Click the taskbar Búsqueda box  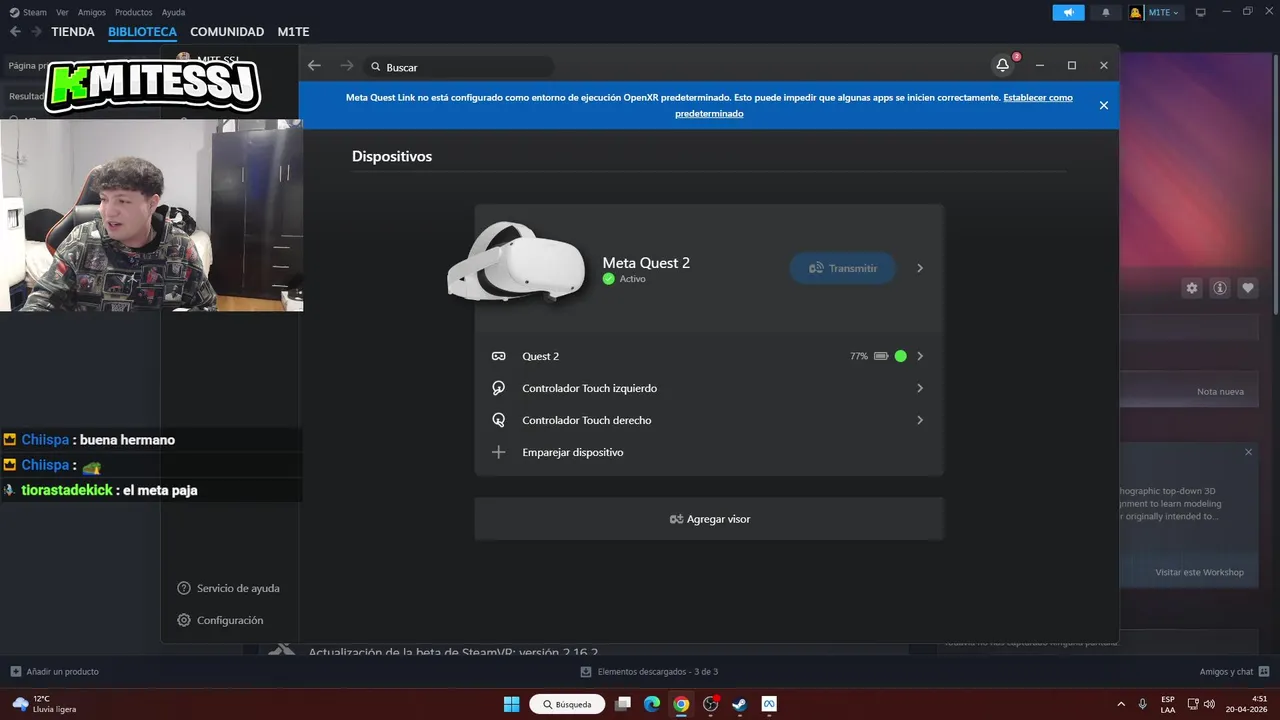click(566, 704)
